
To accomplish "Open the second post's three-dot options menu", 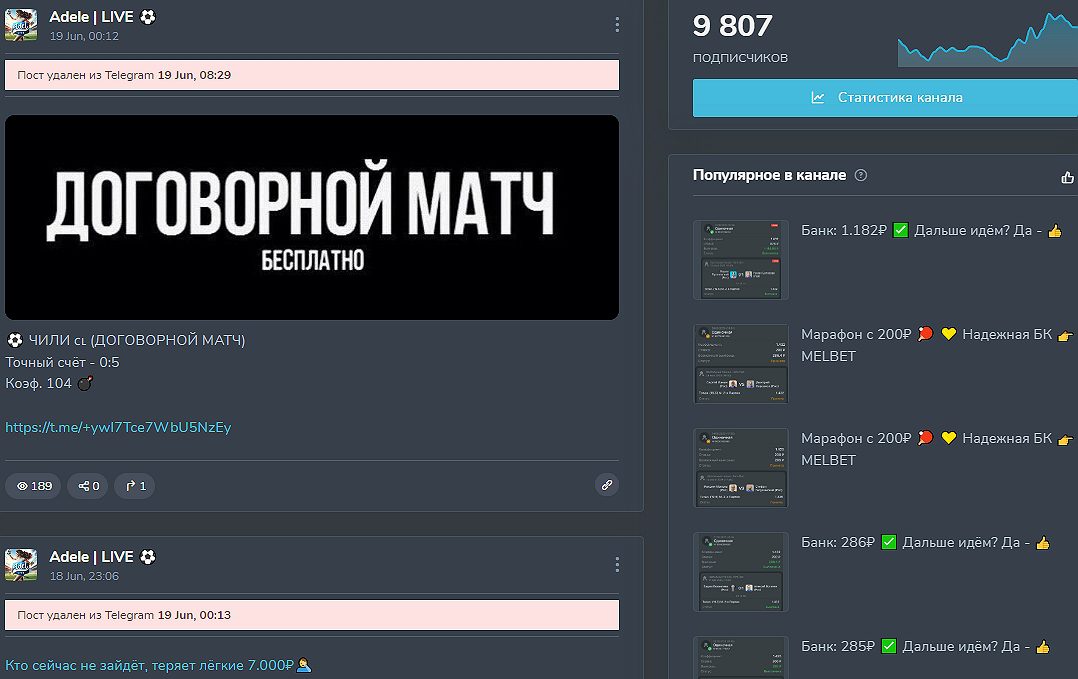I will pos(617,565).
